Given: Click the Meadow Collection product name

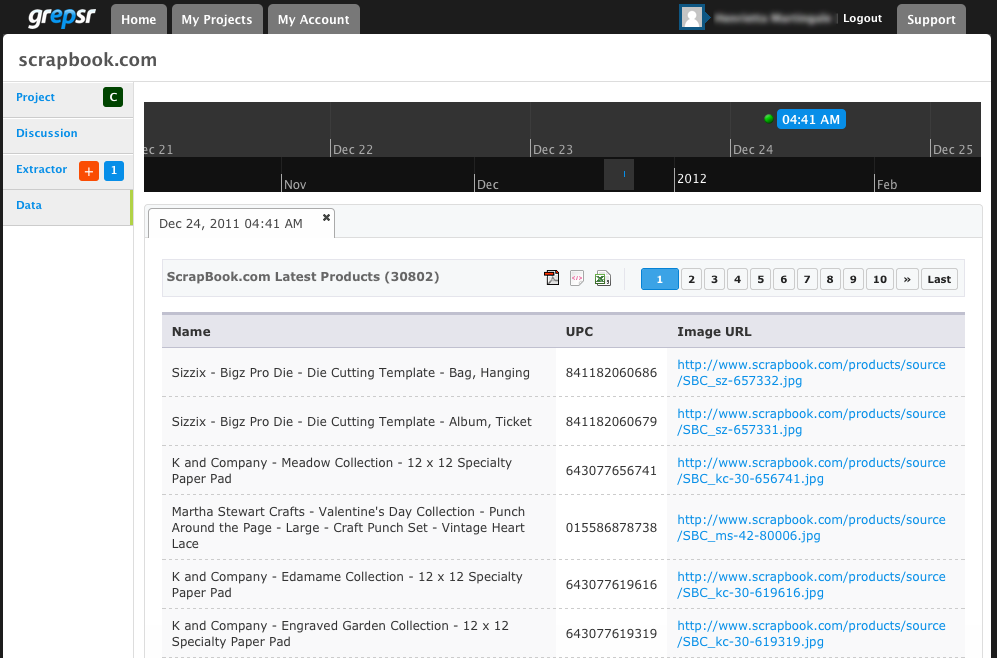Looking at the screenshot, I should pyautogui.click(x=341, y=470).
